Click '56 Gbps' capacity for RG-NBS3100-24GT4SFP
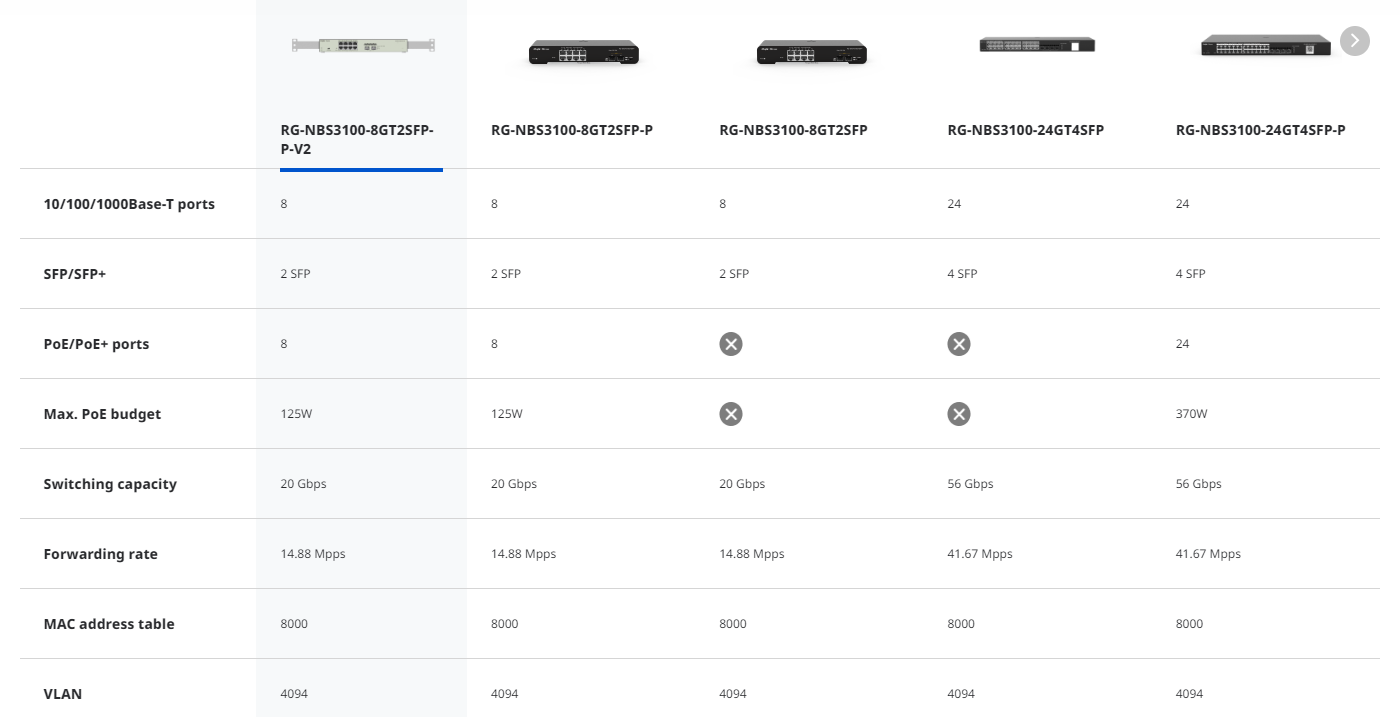The height and width of the screenshot is (717, 1400). pos(970,484)
